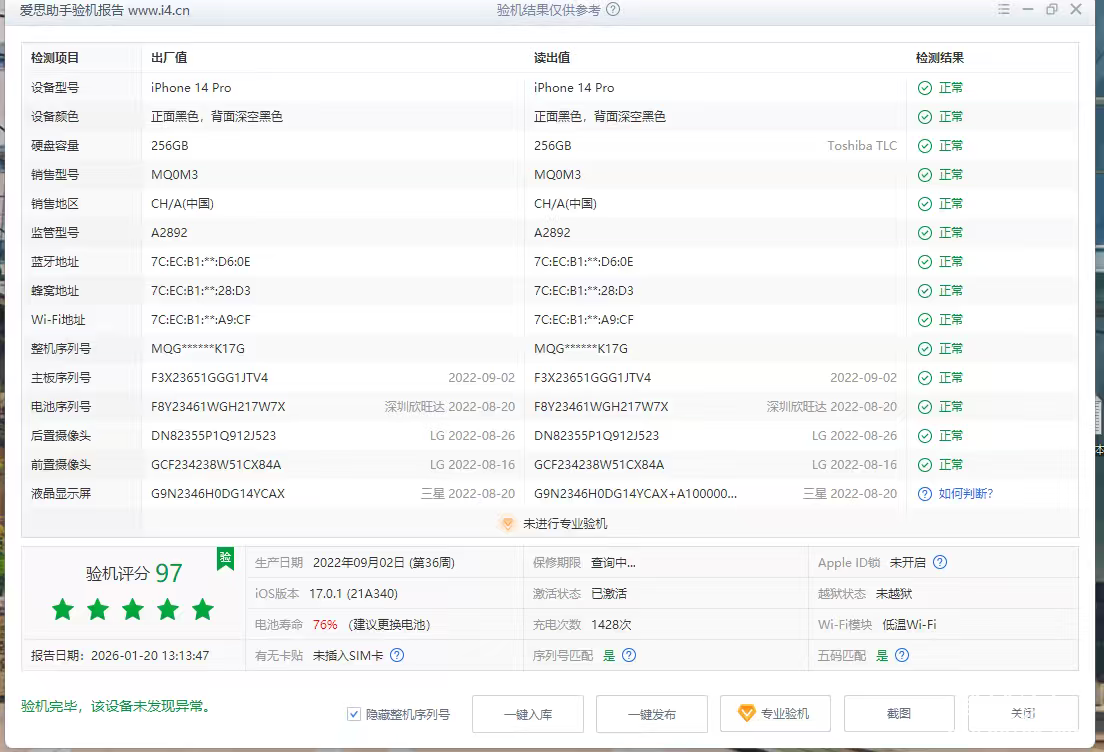Click the help icon next to Apple ID锁
The height and width of the screenshot is (752, 1104).
[939, 562]
